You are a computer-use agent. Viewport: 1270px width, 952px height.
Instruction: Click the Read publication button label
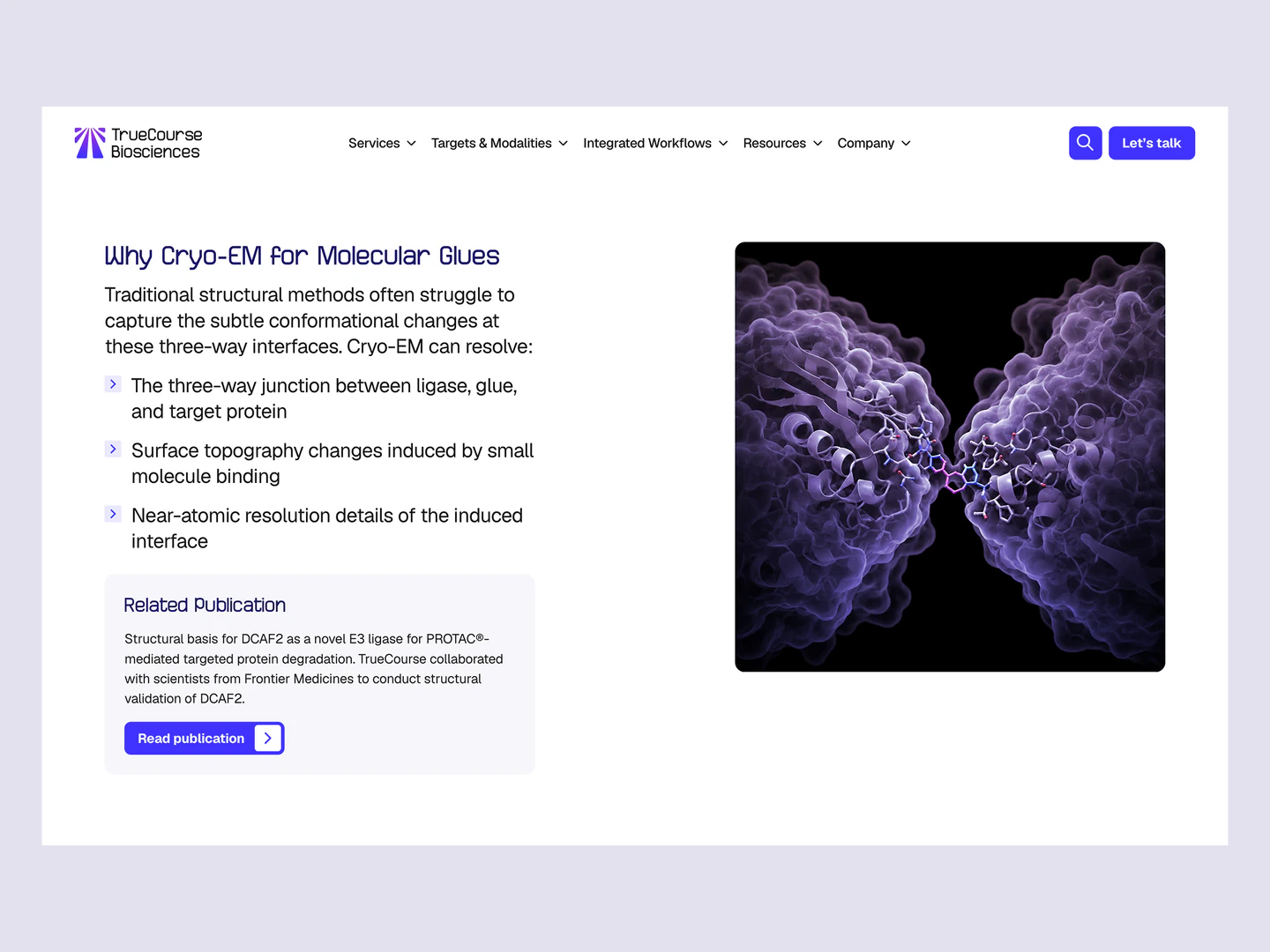(x=190, y=739)
